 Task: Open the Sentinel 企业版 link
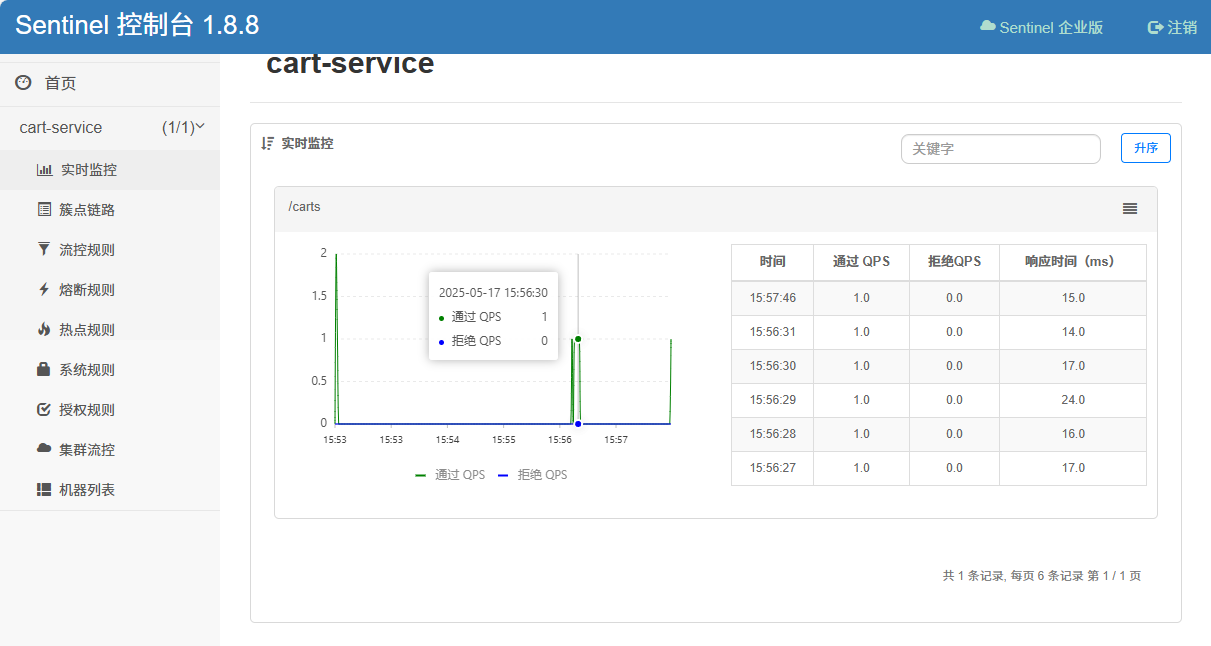[1042, 27]
